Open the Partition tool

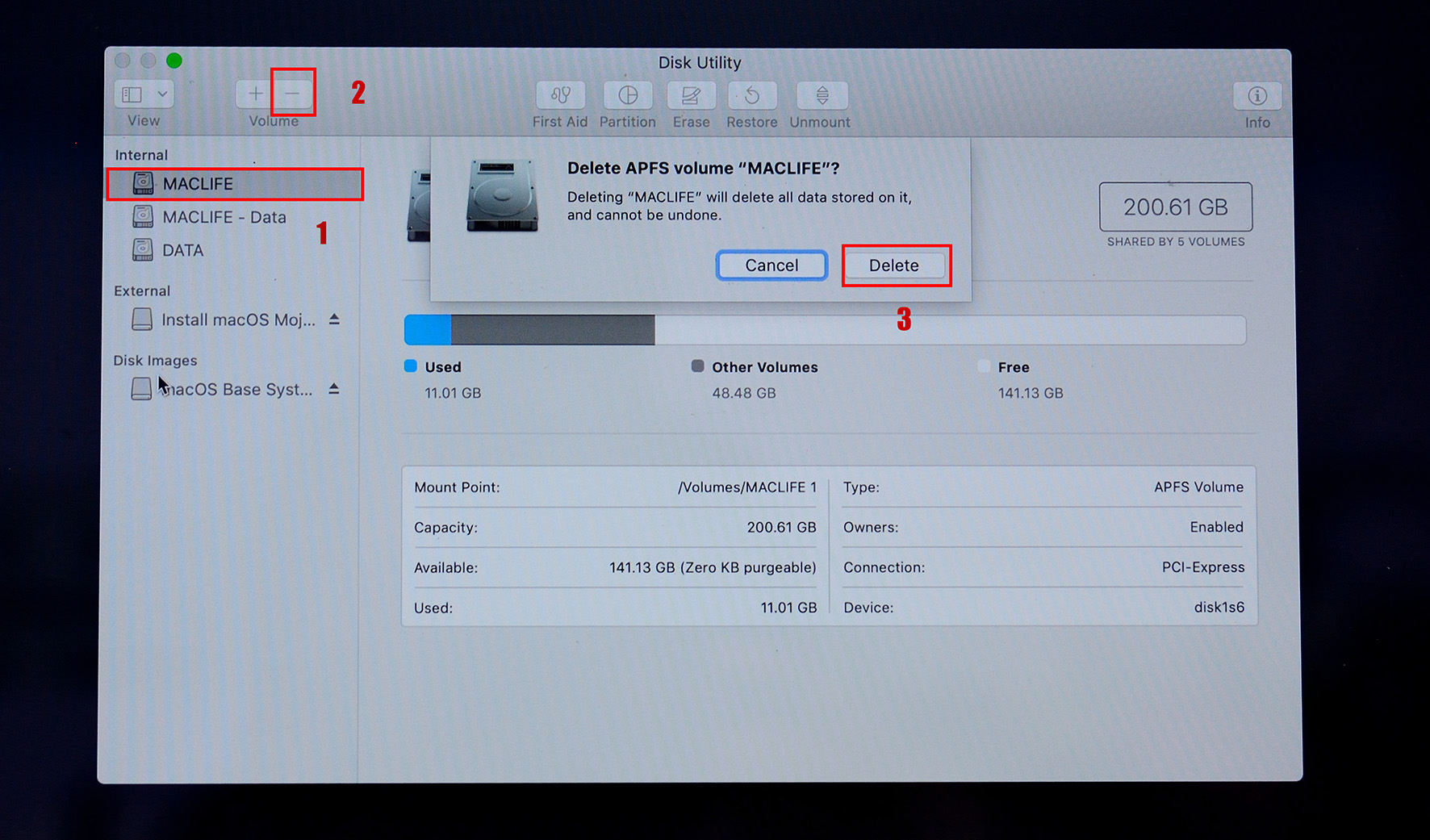coord(627,96)
